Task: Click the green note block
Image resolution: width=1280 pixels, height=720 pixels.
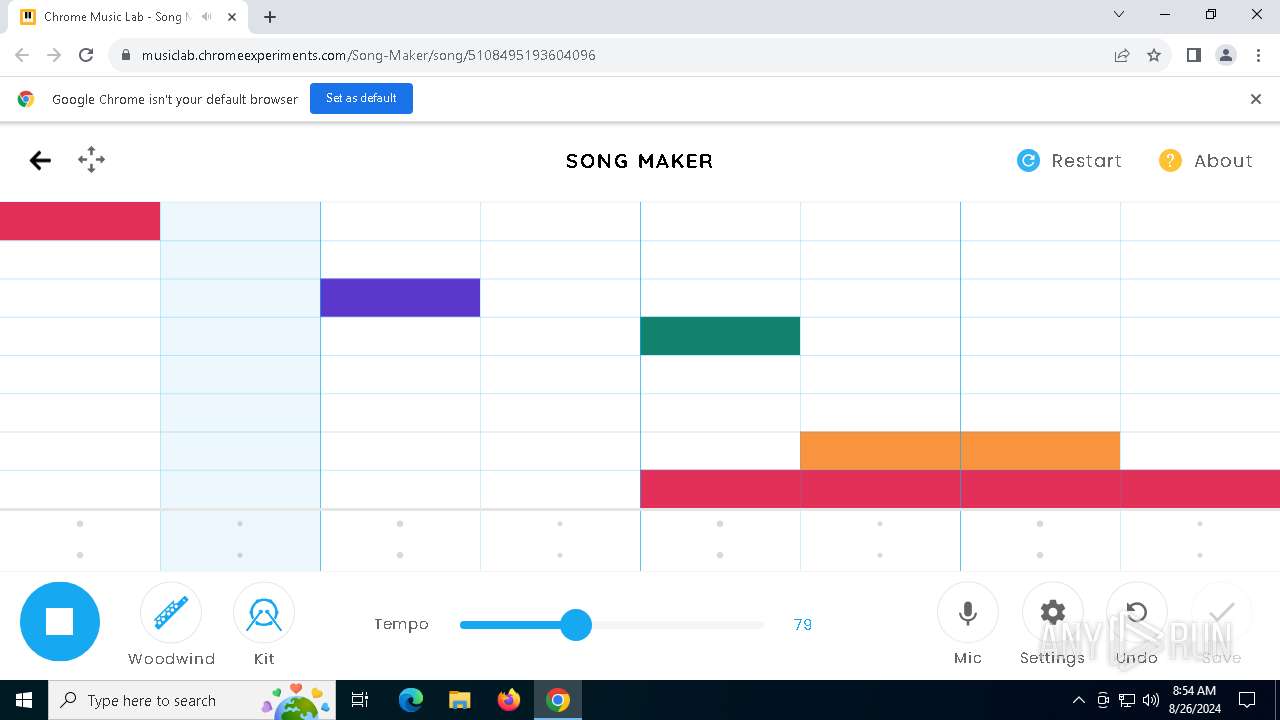Action: pos(720,336)
